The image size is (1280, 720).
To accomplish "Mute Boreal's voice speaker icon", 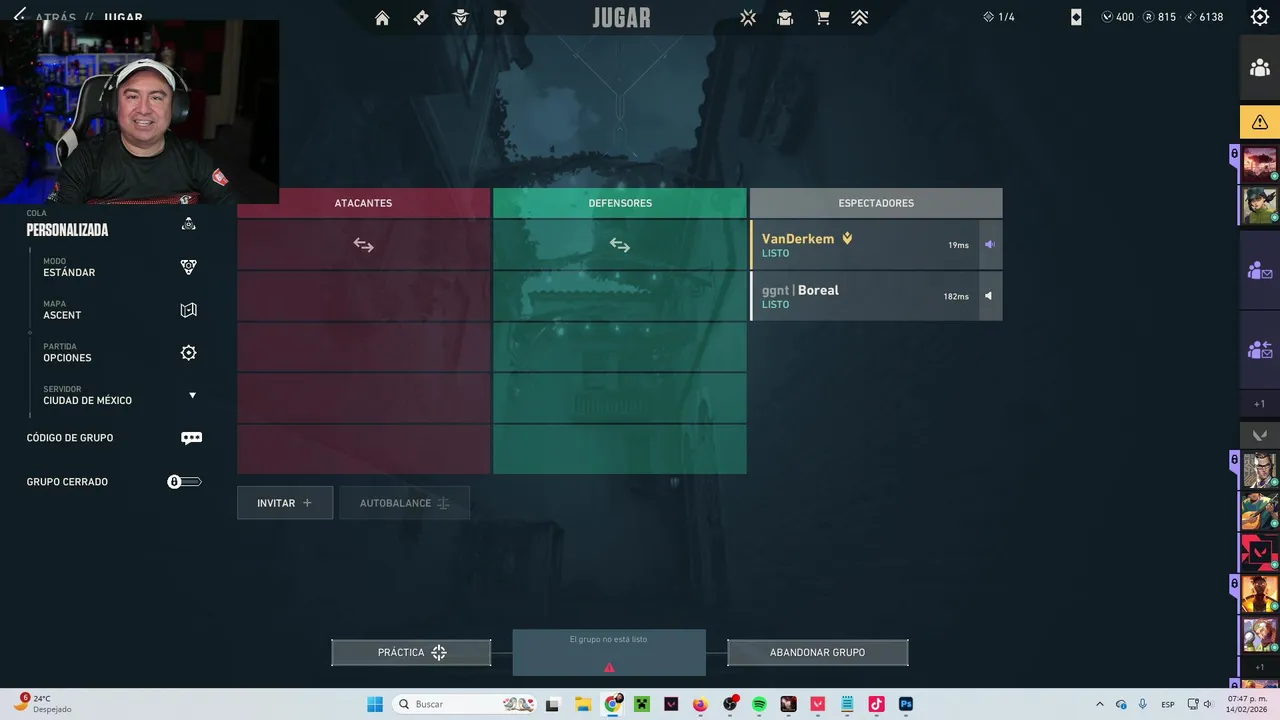I will coord(990,296).
